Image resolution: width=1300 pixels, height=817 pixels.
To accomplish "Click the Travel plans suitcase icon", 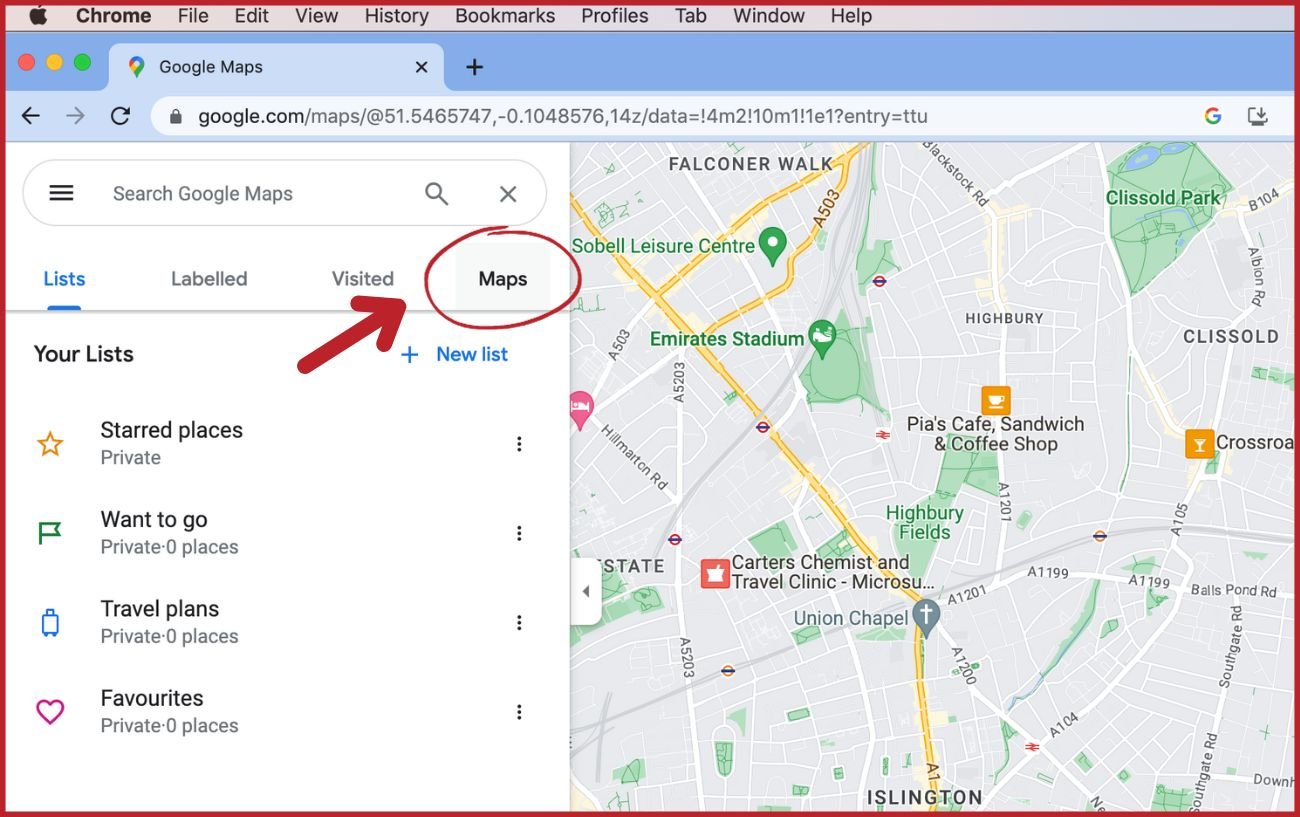I will click(50, 623).
